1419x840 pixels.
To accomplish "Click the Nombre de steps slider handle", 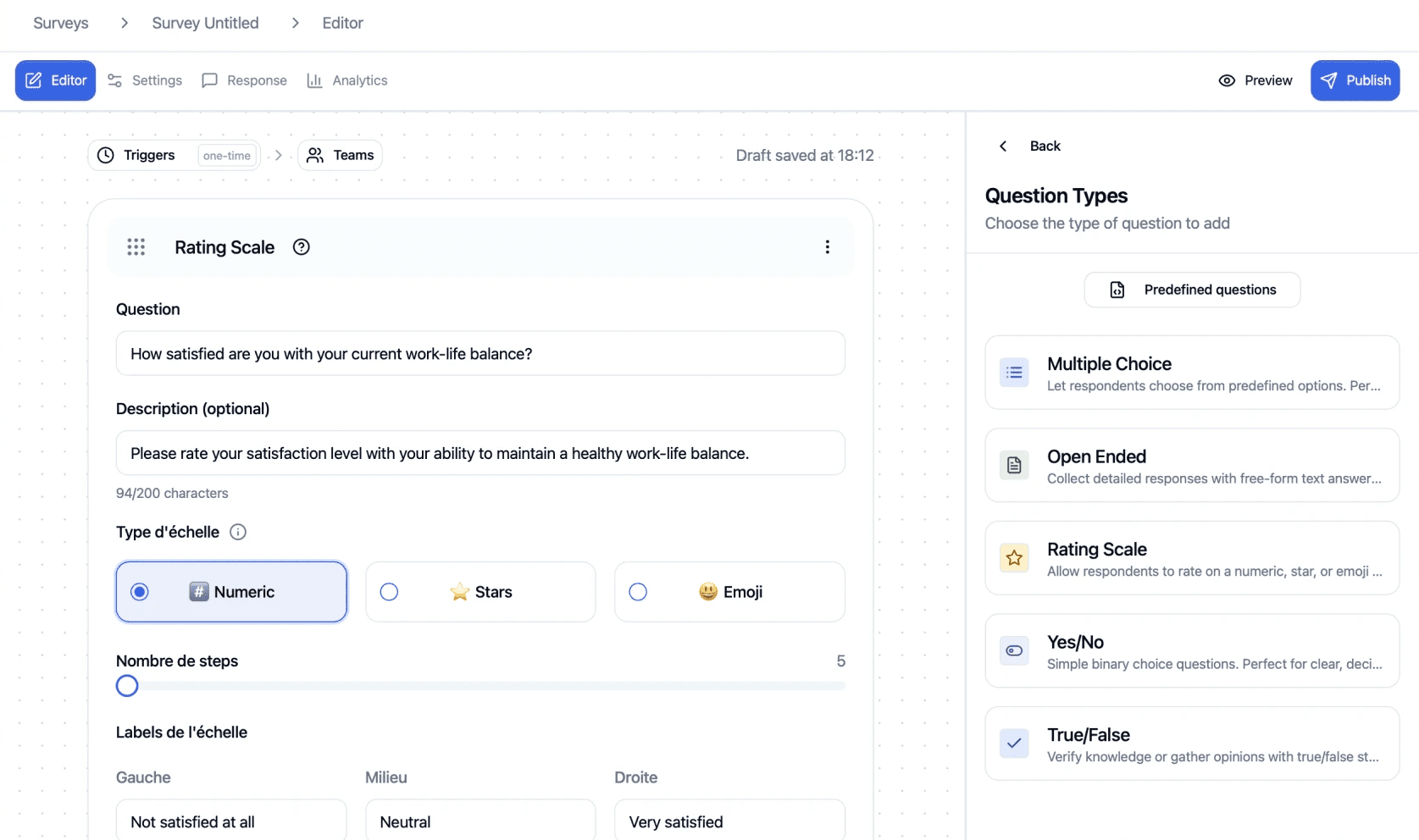I will tap(127, 686).
